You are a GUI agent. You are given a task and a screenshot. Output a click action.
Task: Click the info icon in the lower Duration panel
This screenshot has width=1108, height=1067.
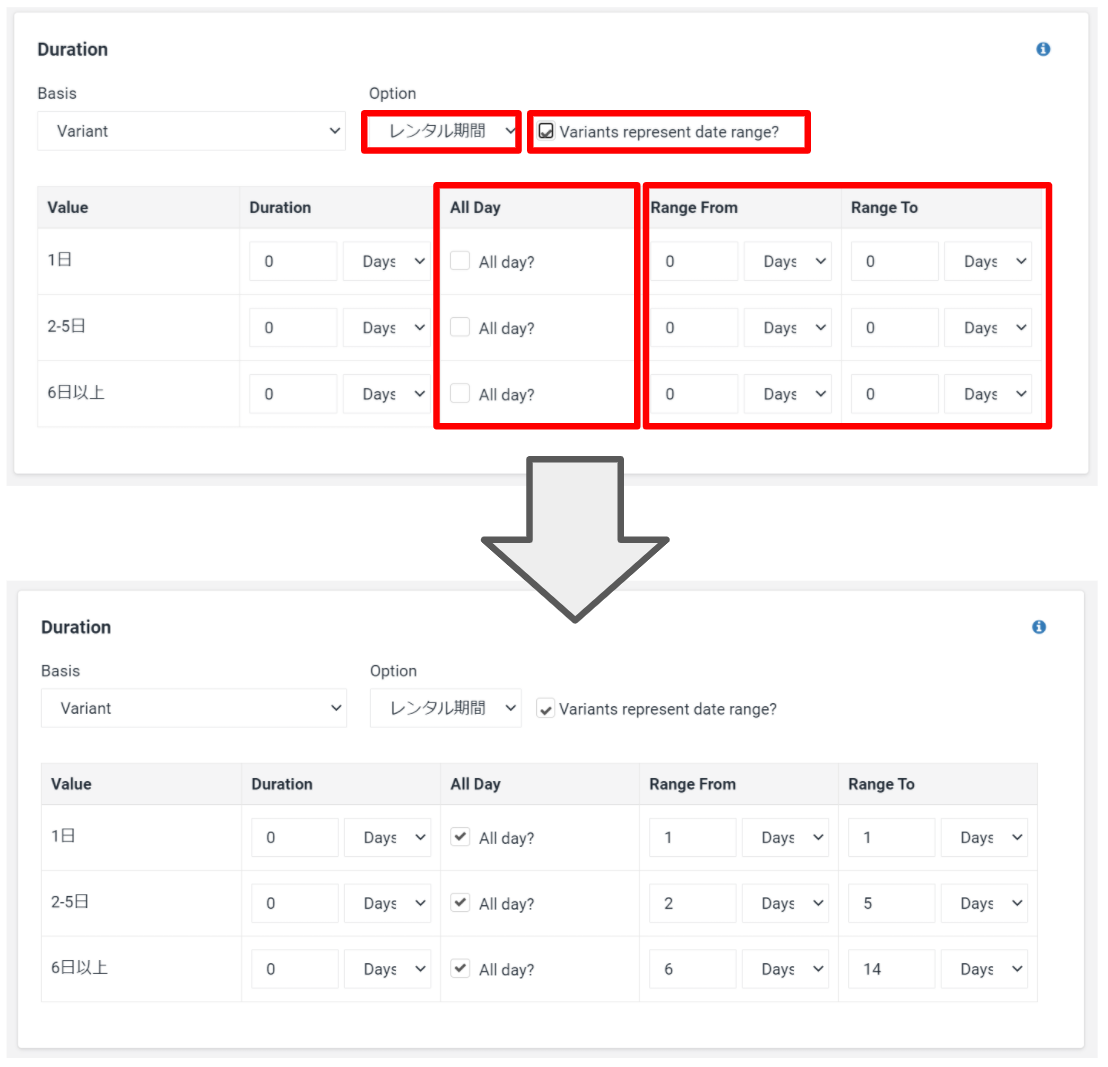click(1039, 627)
